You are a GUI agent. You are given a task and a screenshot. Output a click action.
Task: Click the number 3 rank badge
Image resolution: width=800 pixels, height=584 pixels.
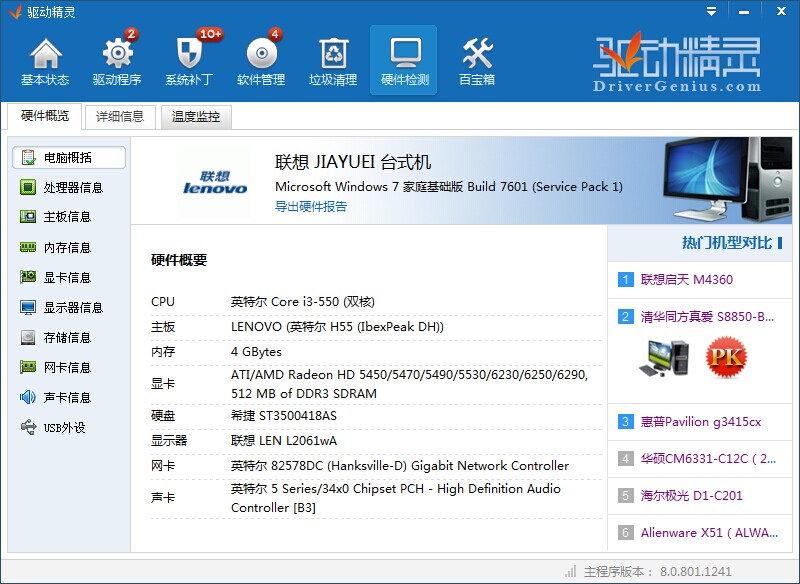click(626, 422)
